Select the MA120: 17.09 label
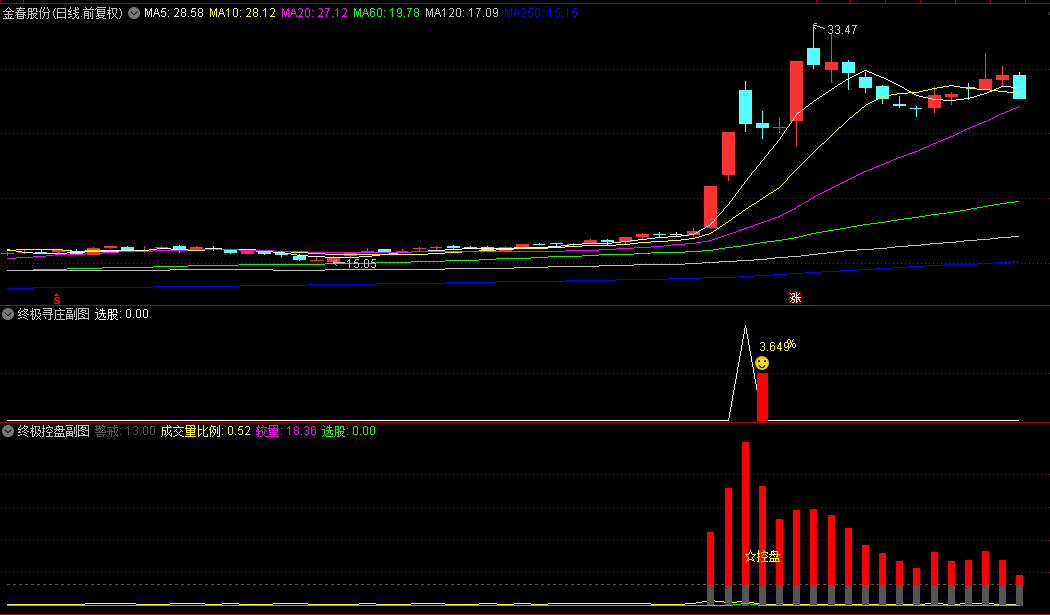This screenshot has height=615, width=1050. click(462, 13)
